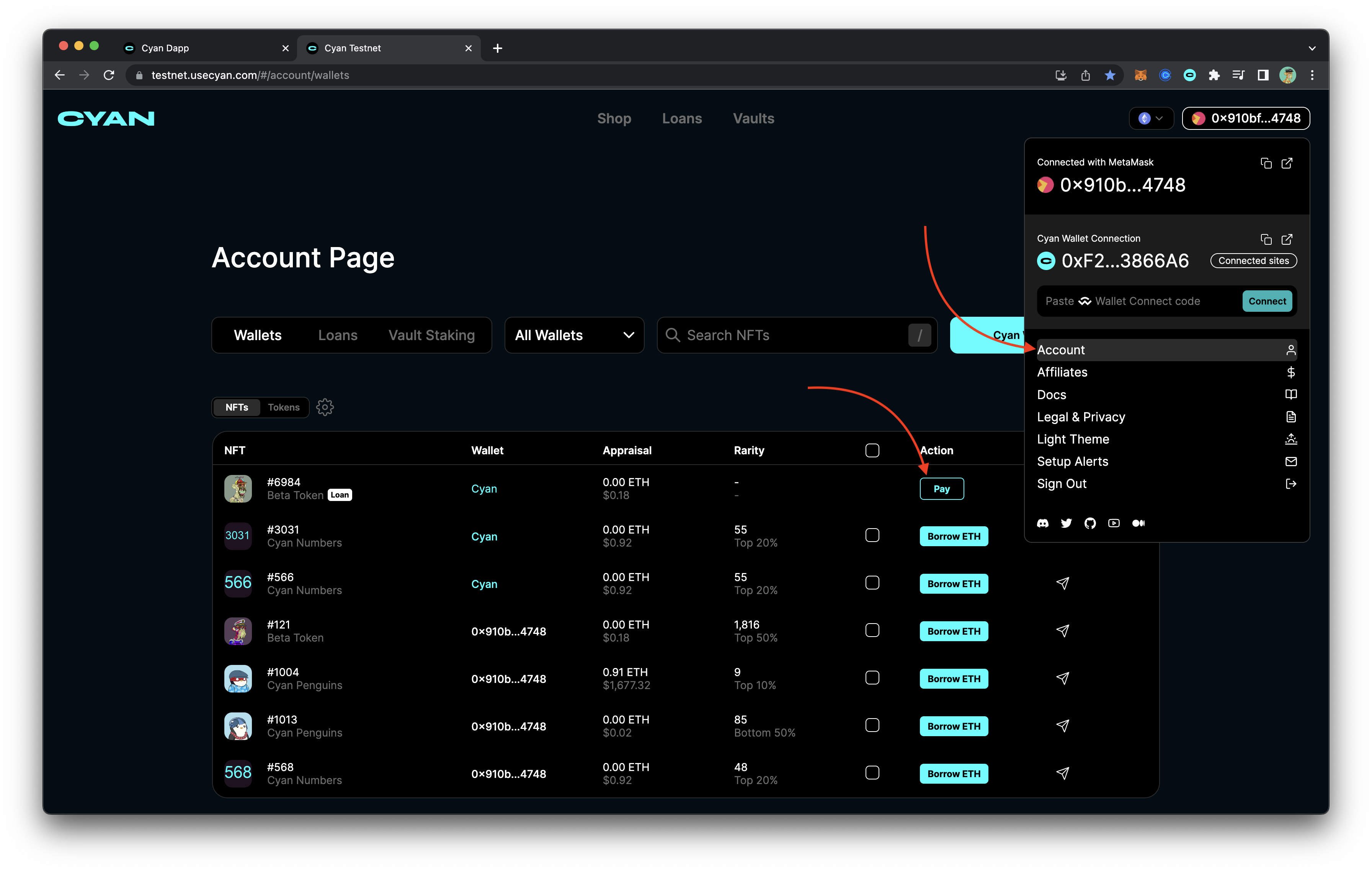Select checkbox for Cyan Penguins #1004
Viewport: 1372px width, 871px height.
point(872,678)
